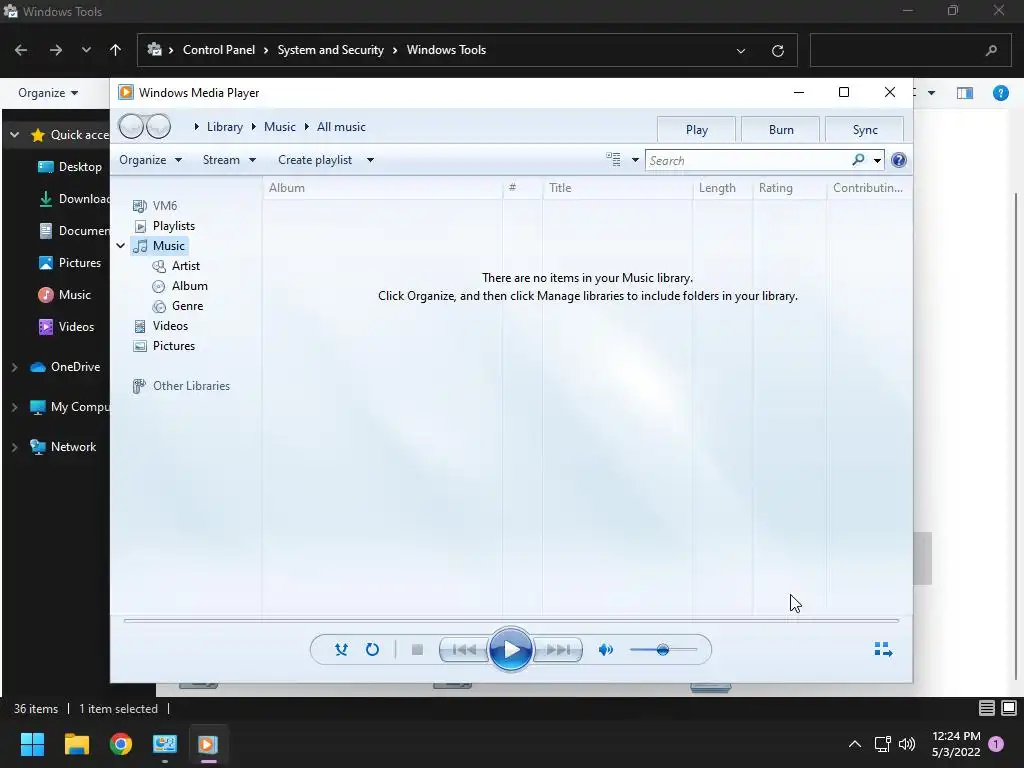Toggle repeat in playback controls
Screen dimensions: 1024x768
[x=372, y=649]
